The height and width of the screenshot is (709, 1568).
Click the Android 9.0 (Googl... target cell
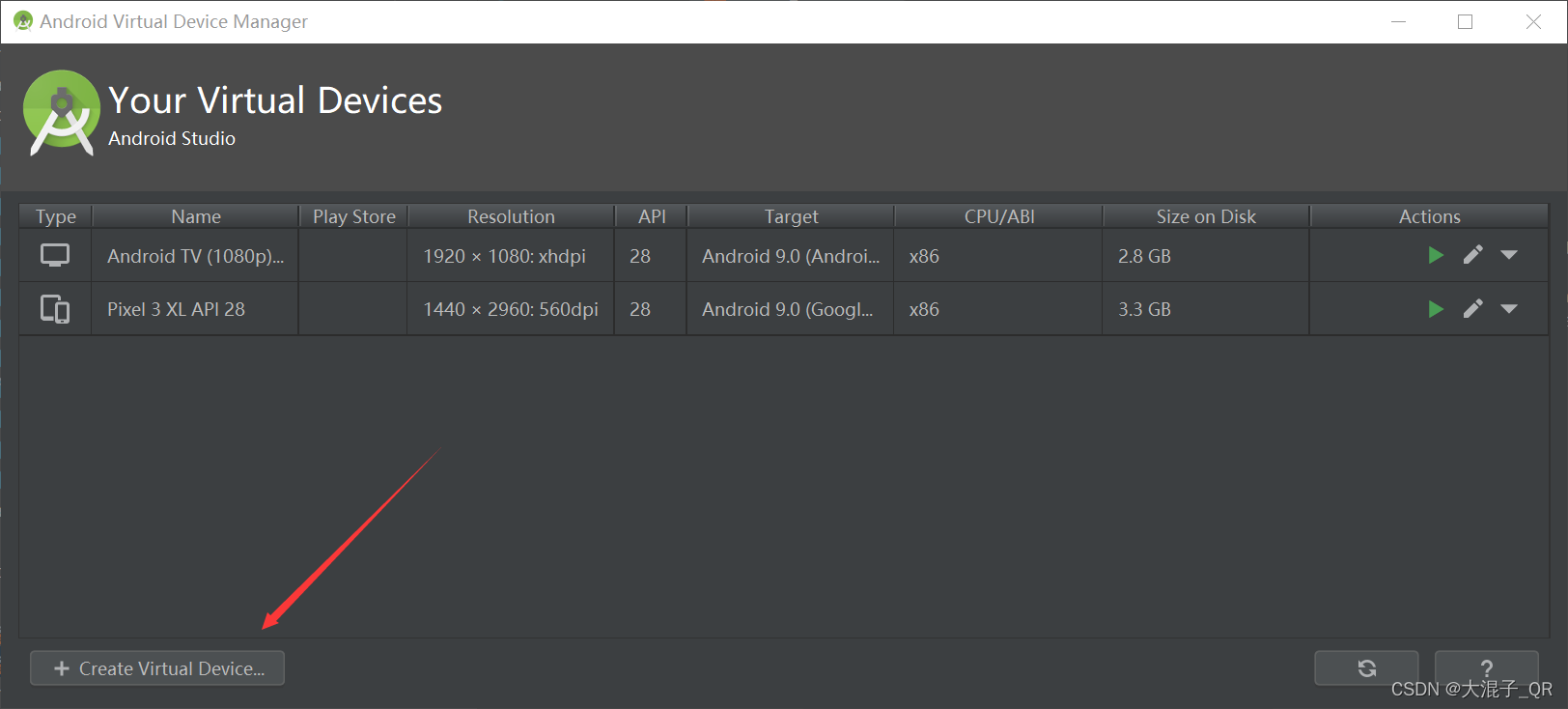click(791, 309)
